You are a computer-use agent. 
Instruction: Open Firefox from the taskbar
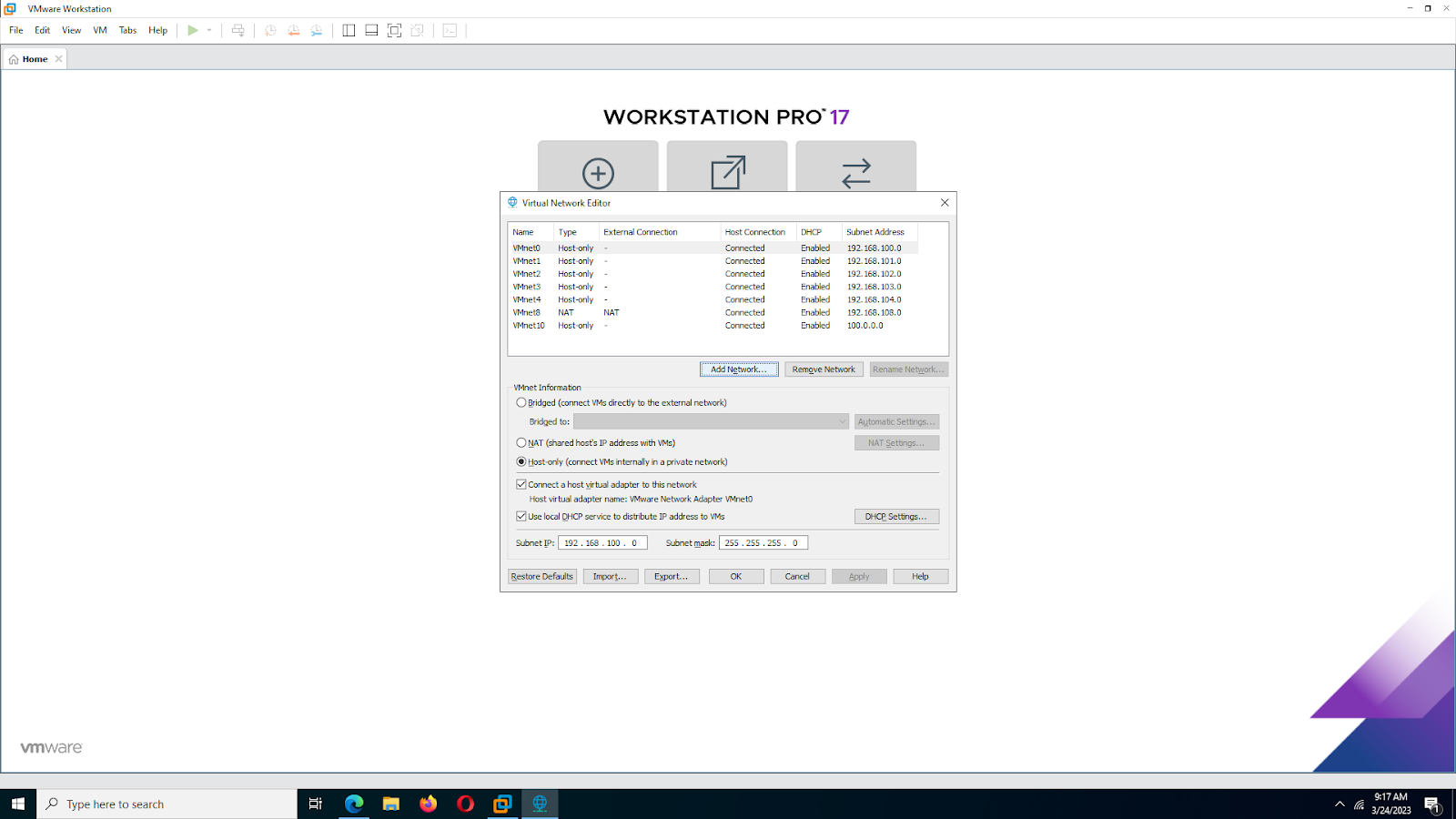click(429, 804)
